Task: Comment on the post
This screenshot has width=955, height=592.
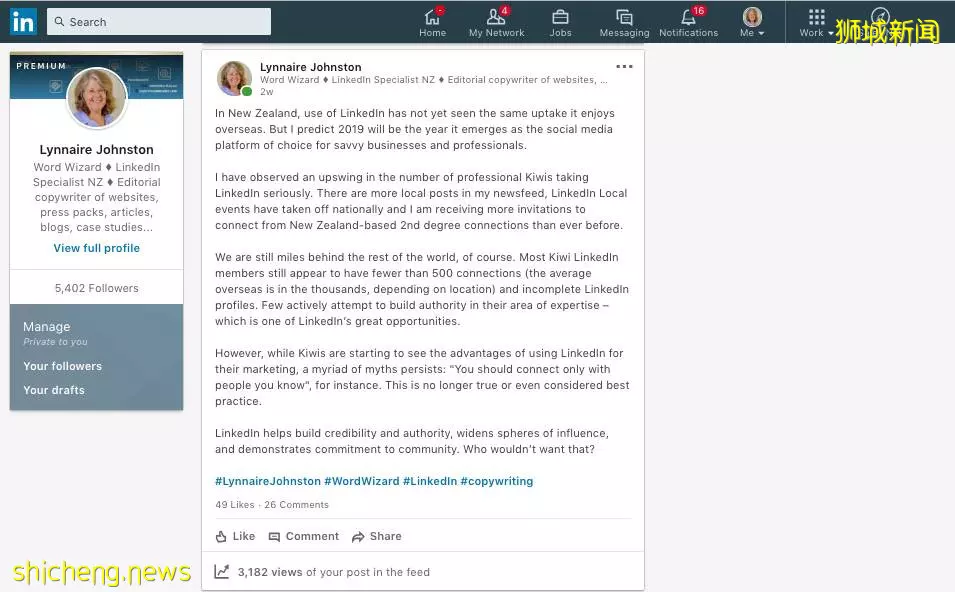Action: coord(303,537)
